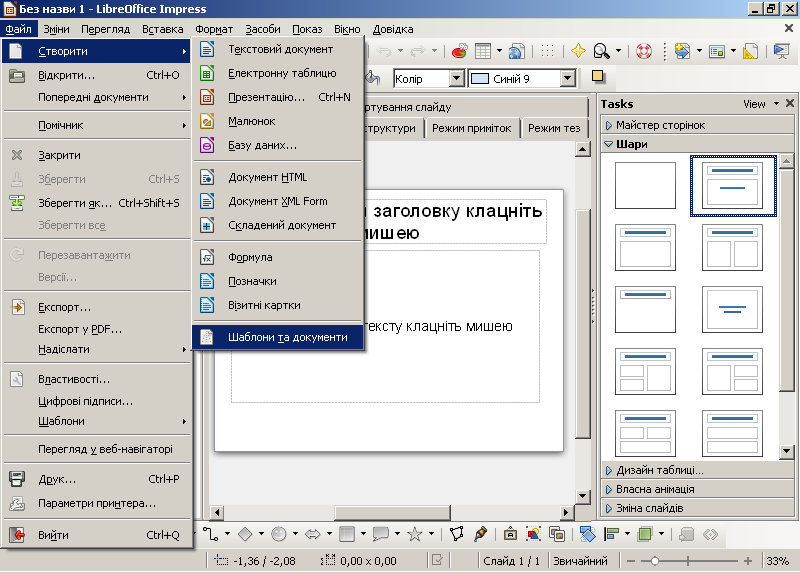Click the shadow toggle square icon
The height and width of the screenshot is (574, 800).
pos(597,77)
